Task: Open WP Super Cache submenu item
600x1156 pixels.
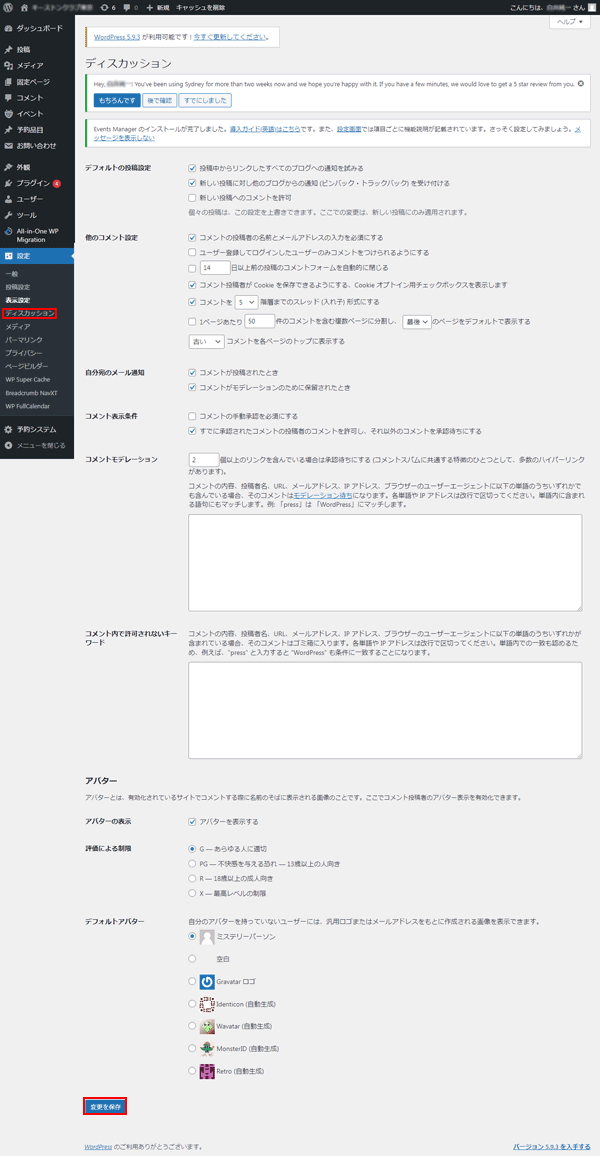Action: tap(28, 379)
